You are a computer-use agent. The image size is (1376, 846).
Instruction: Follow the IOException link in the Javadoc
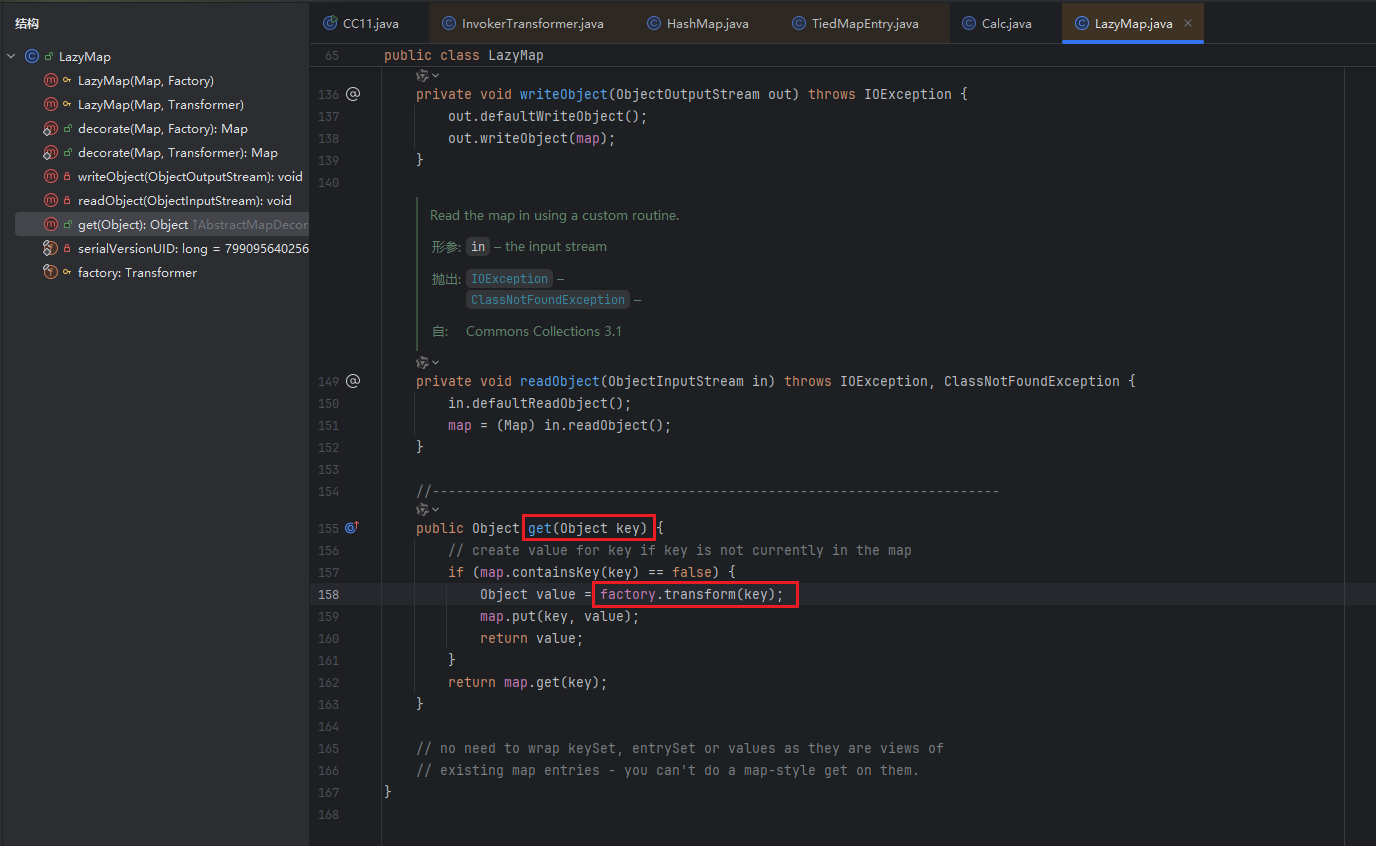(x=509, y=279)
